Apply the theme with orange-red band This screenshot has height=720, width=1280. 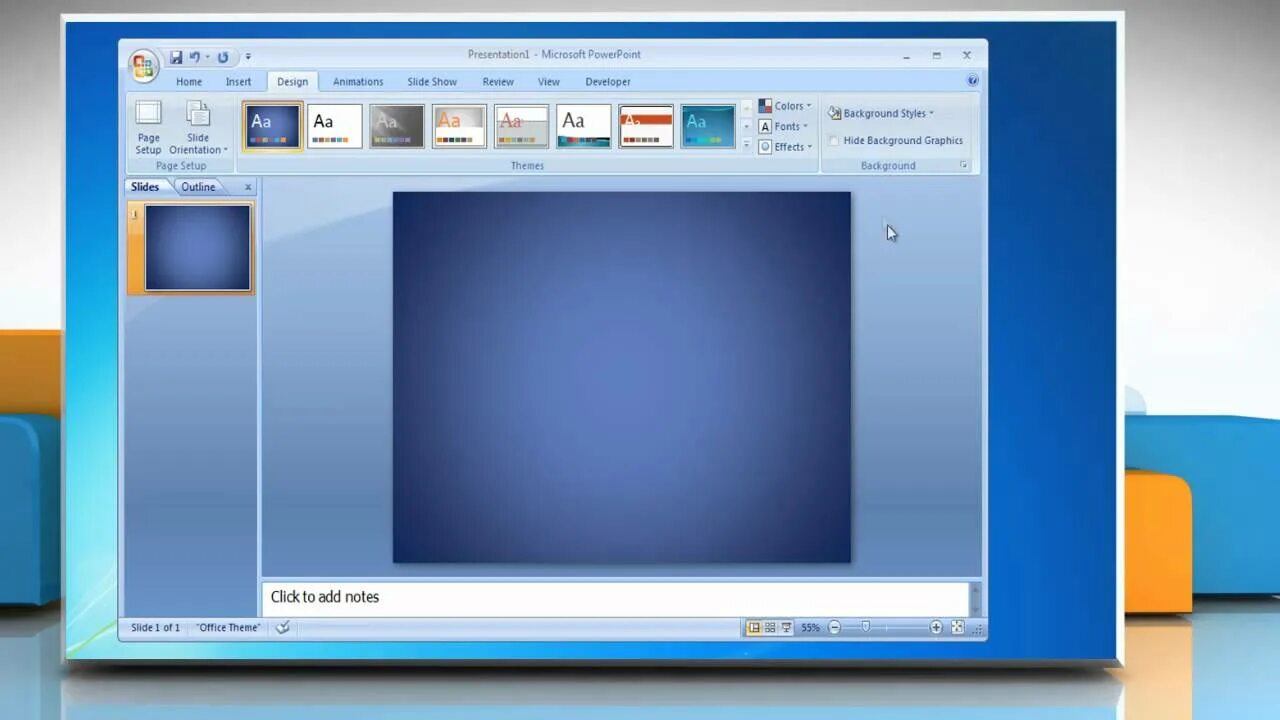coord(646,126)
